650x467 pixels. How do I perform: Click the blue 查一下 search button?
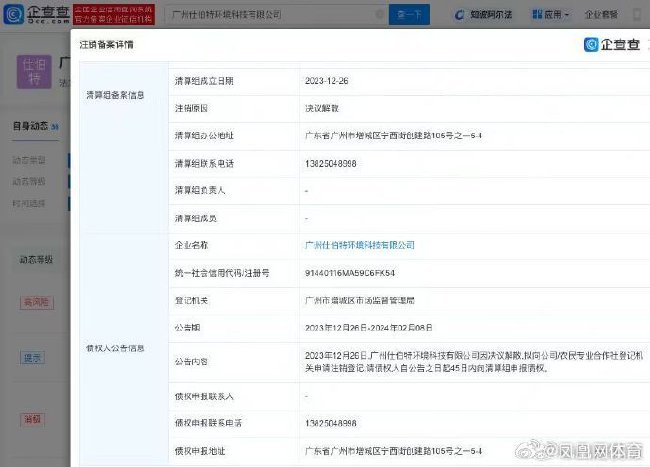409,15
